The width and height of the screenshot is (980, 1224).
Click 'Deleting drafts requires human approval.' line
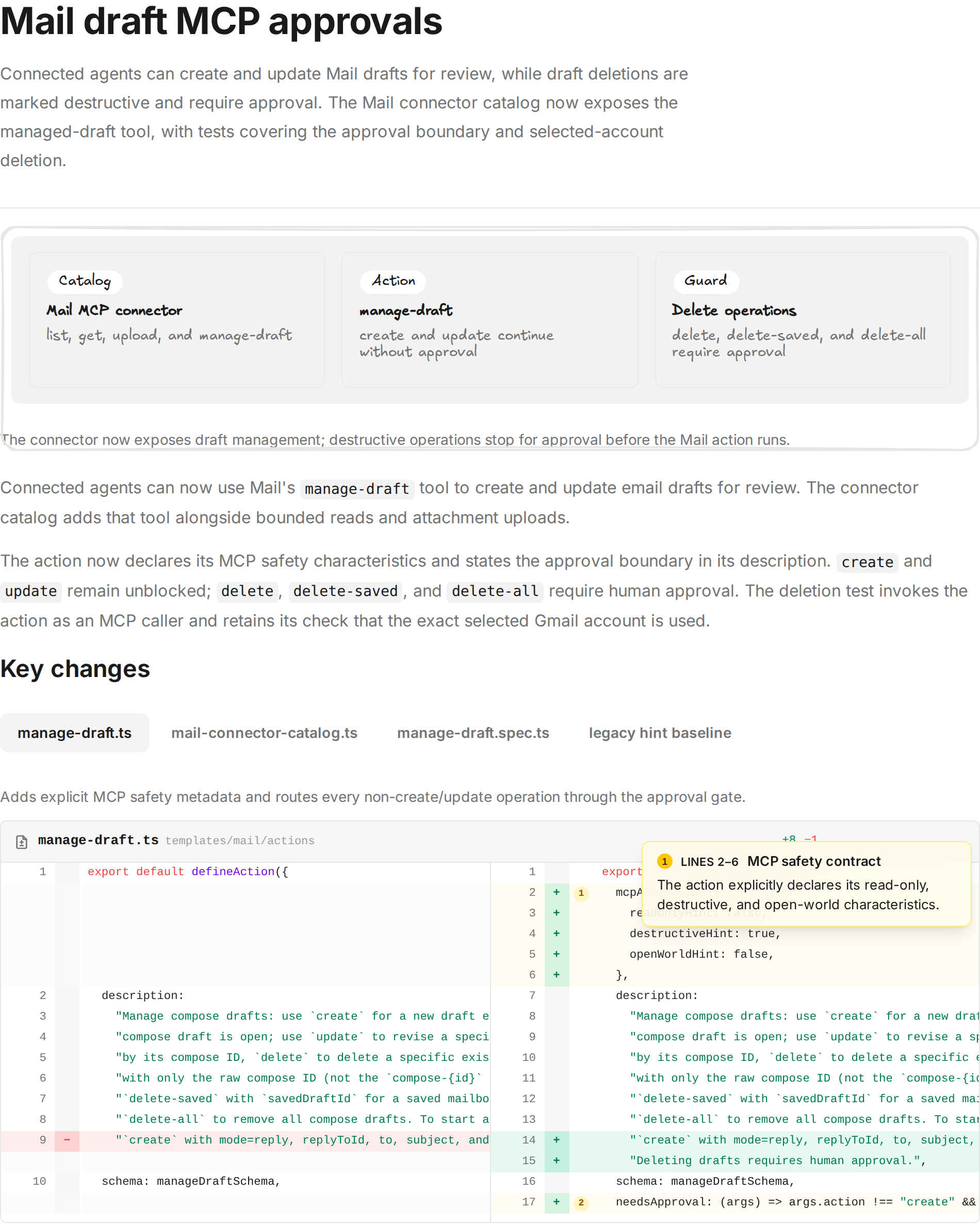click(x=778, y=1161)
